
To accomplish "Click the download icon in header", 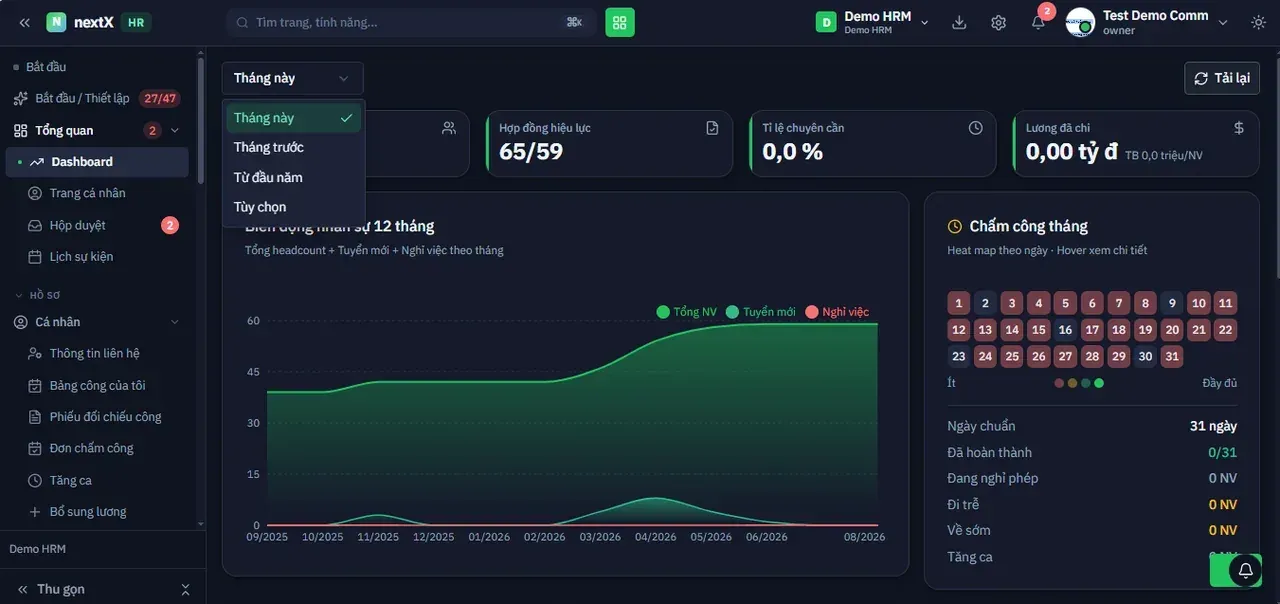I will [959, 22].
